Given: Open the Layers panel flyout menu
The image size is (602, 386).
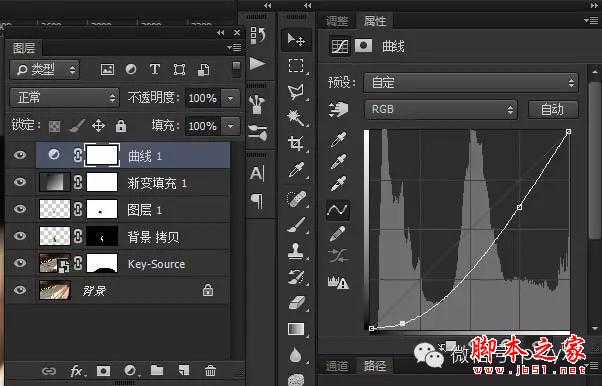Looking at the screenshot, I should point(234,48).
